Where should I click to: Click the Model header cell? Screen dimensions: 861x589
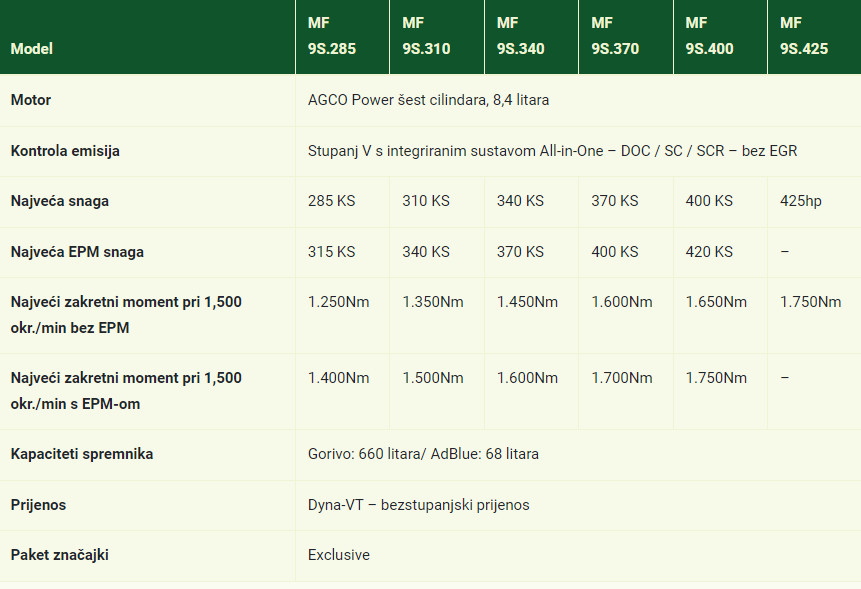(x=32, y=49)
